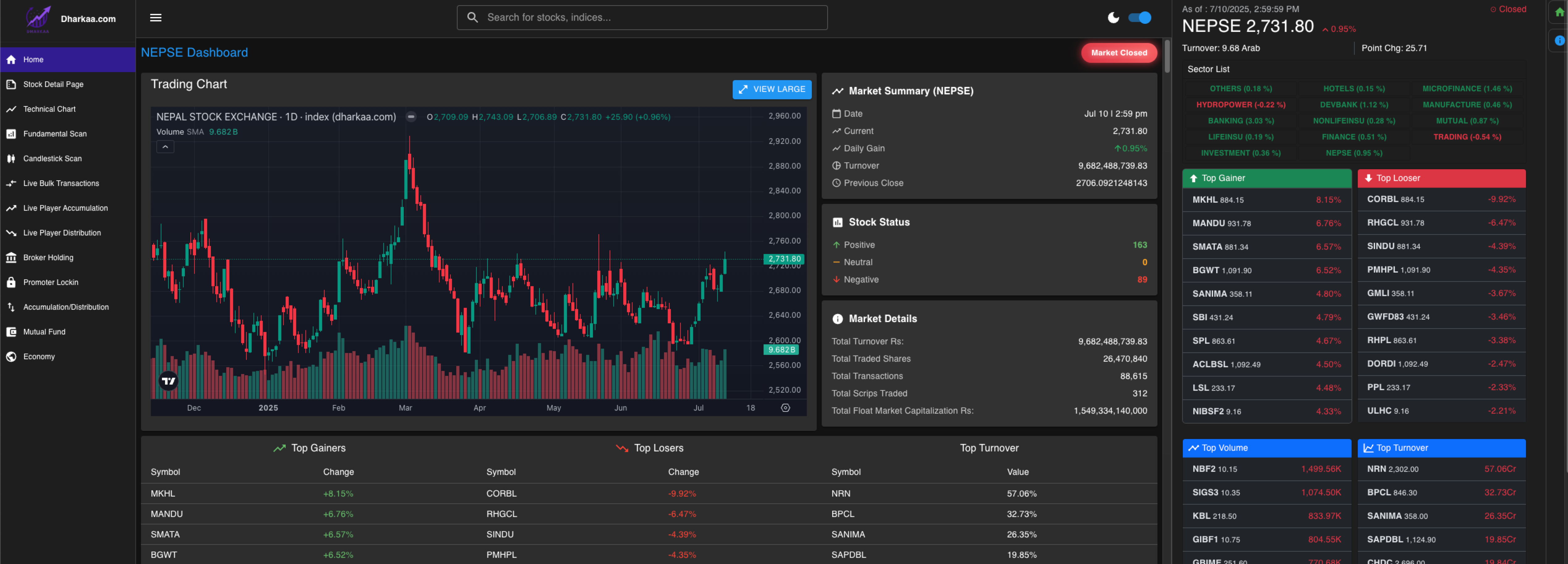Viewport: 1568px width, 564px height.
Task: Click the Candlestick Scan sidebar icon
Action: (x=11, y=158)
